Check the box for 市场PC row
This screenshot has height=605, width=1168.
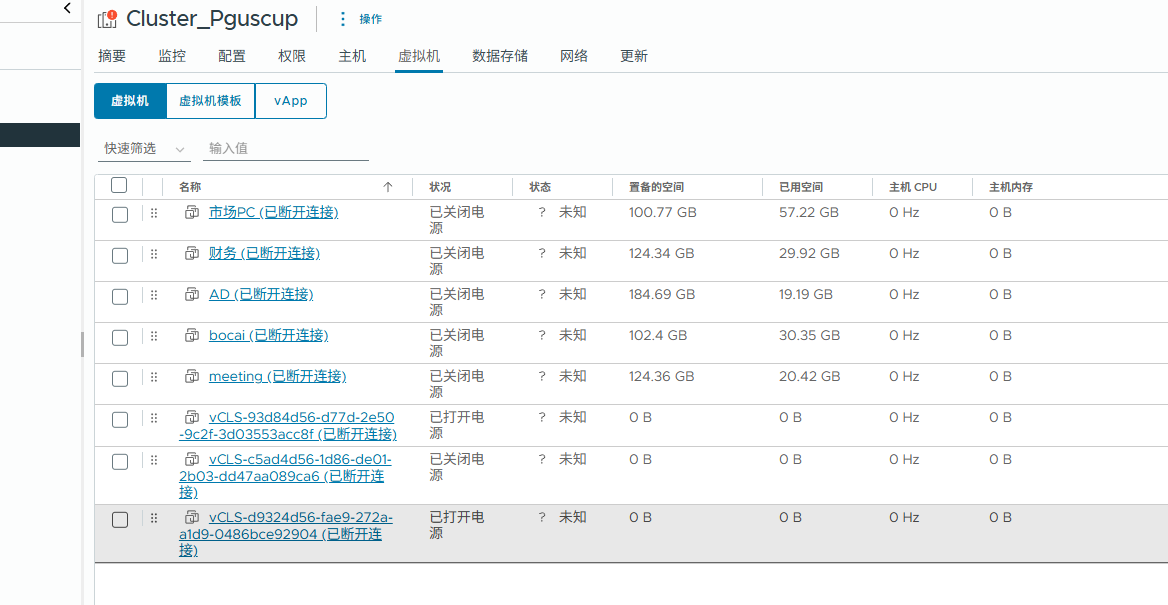[120, 215]
